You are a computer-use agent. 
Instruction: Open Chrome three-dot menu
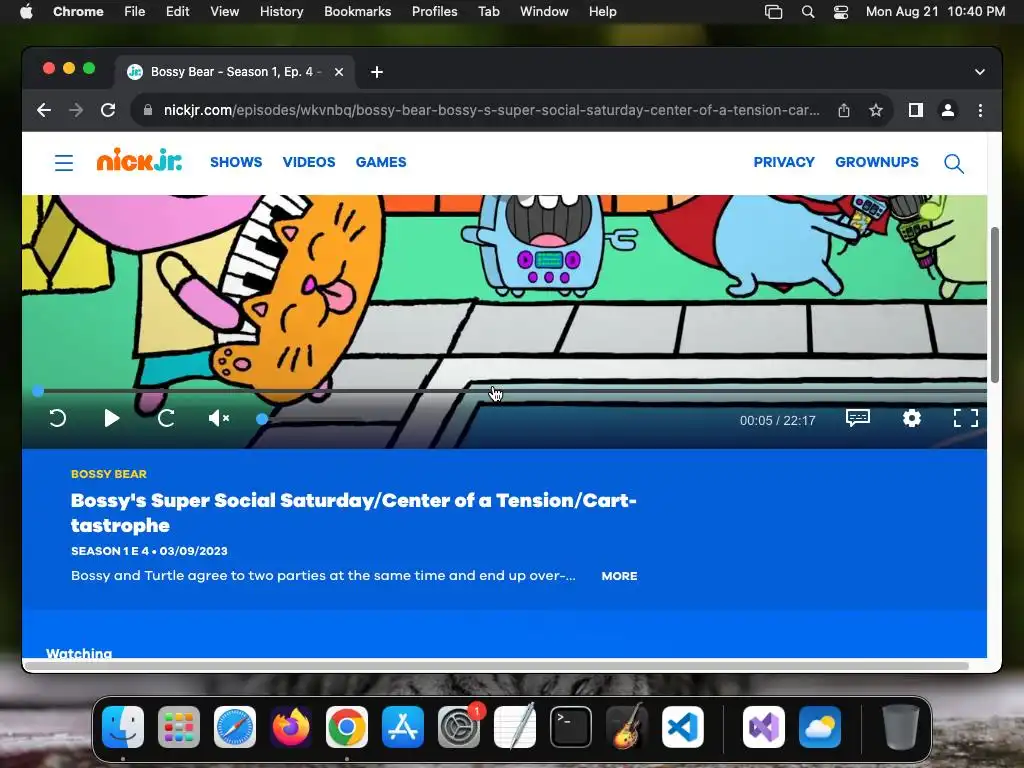pos(980,110)
